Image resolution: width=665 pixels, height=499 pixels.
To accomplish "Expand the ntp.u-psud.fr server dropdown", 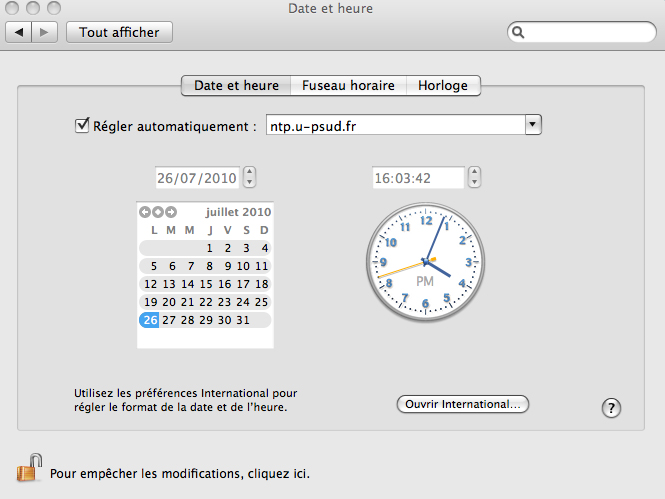I will tap(533, 125).
